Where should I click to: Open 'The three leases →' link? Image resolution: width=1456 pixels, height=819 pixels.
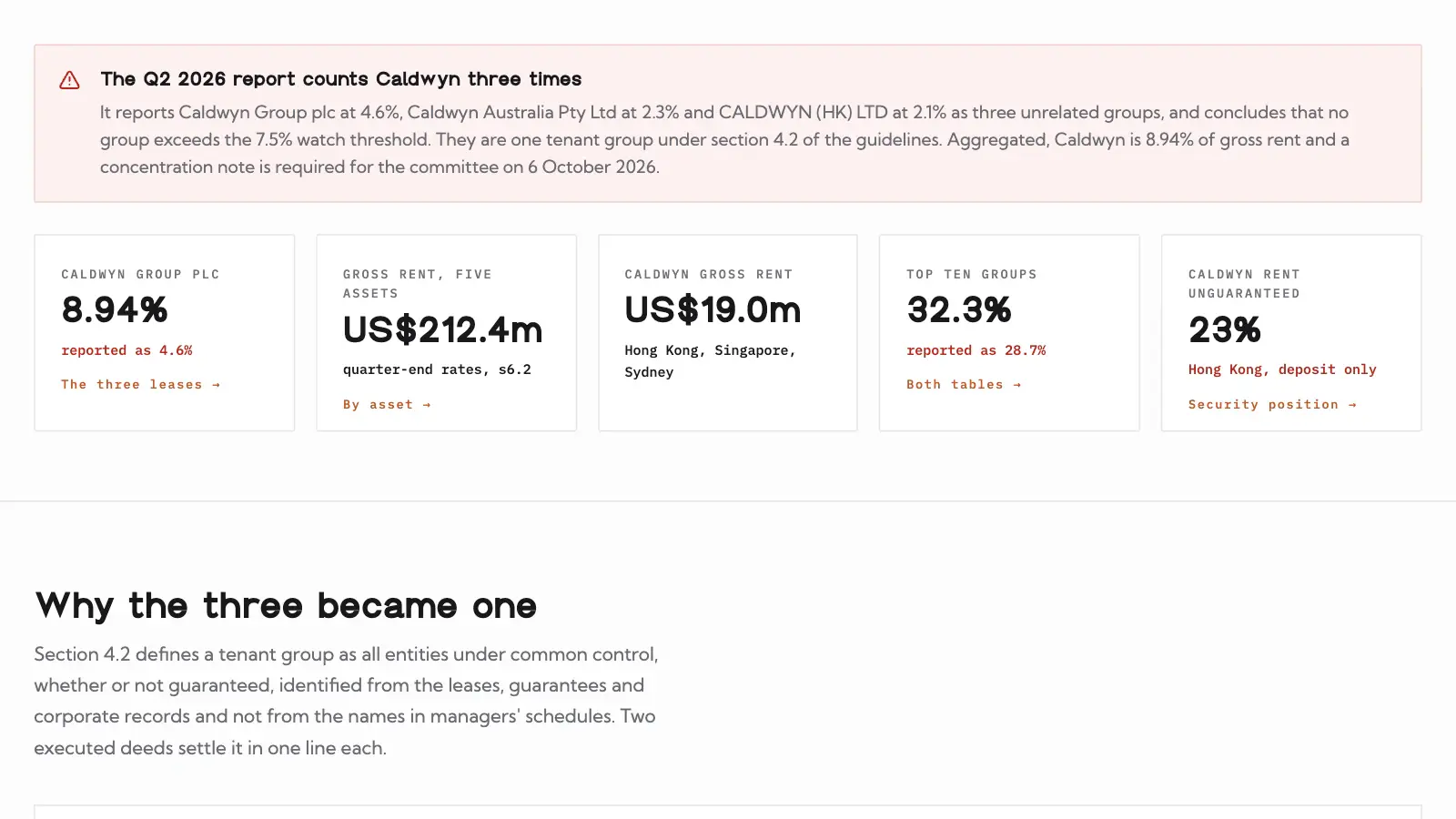pyautogui.click(x=140, y=385)
